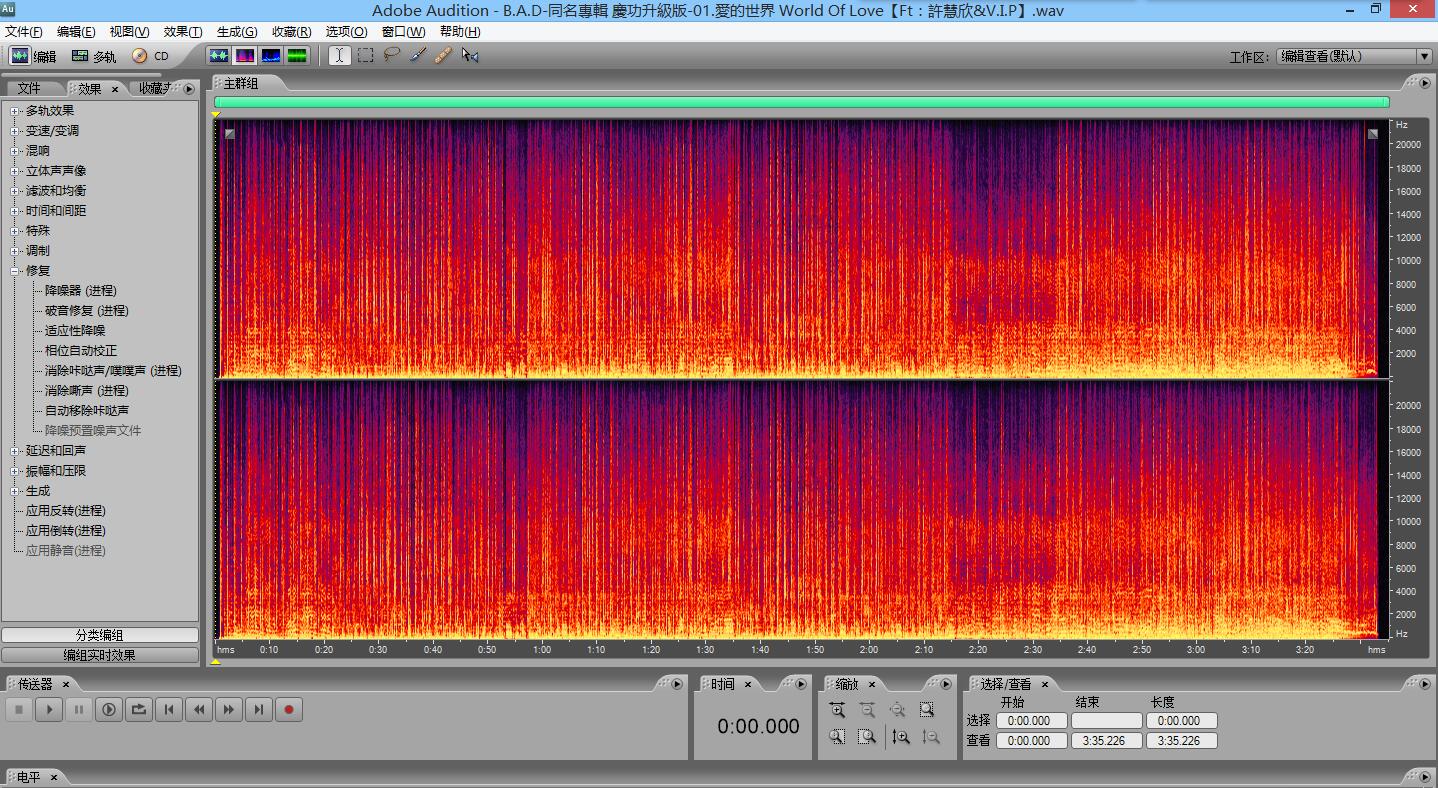The image size is (1438, 788).
Task: Click the 分类编组 button
Action: coord(100,635)
